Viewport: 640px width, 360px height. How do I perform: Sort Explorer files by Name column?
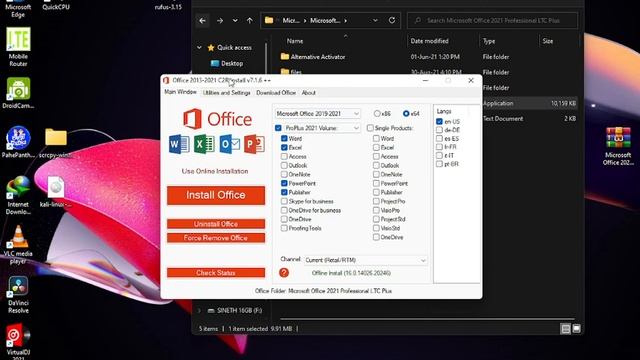click(295, 41)
